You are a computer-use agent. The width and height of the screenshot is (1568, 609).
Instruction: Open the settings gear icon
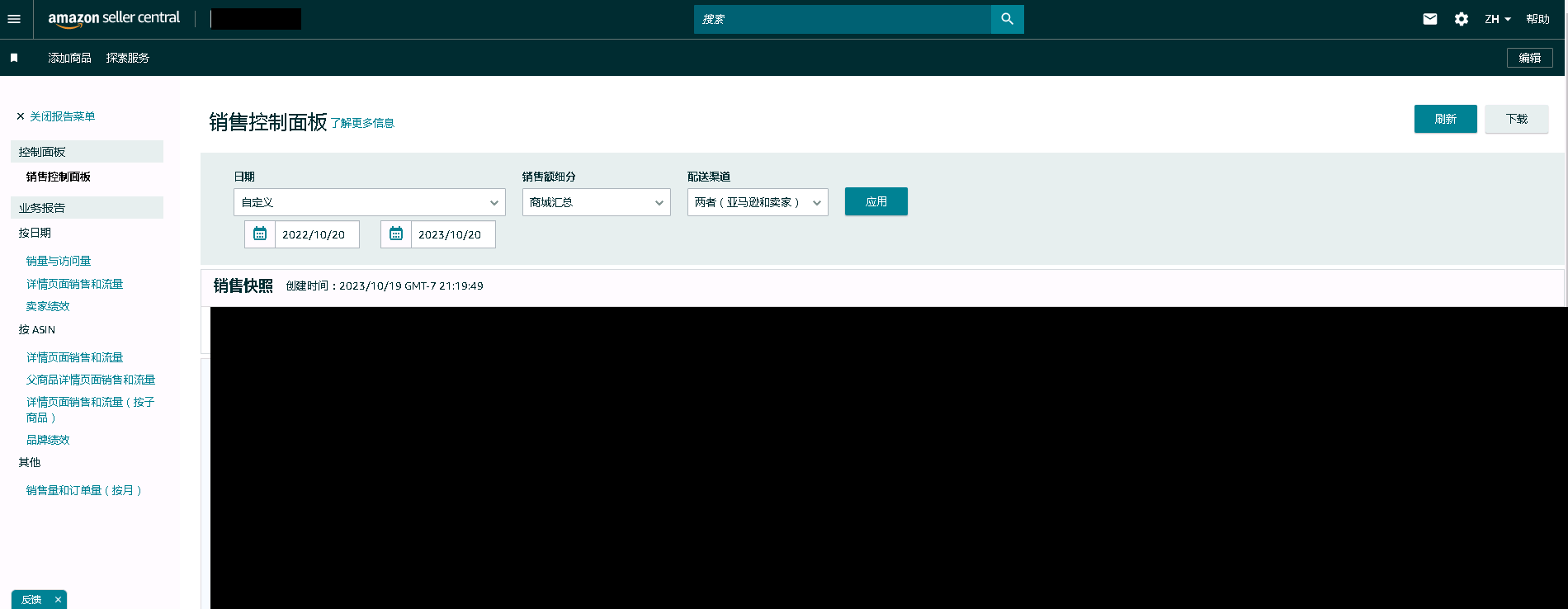pyautogui.click(x=1462, y=19)
